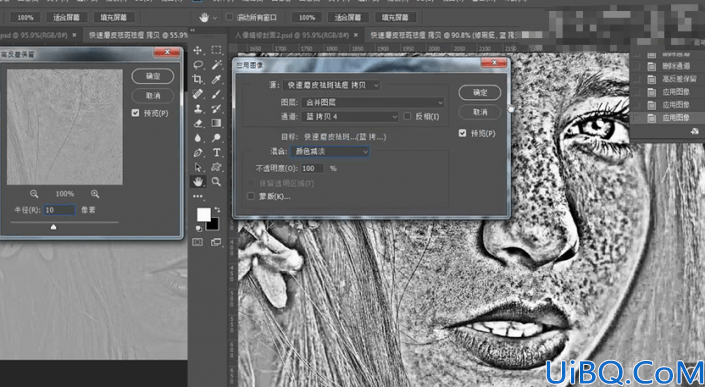The image size is (705, 387).
Task: Select 删除通道 history state
Action: [676, 66]
